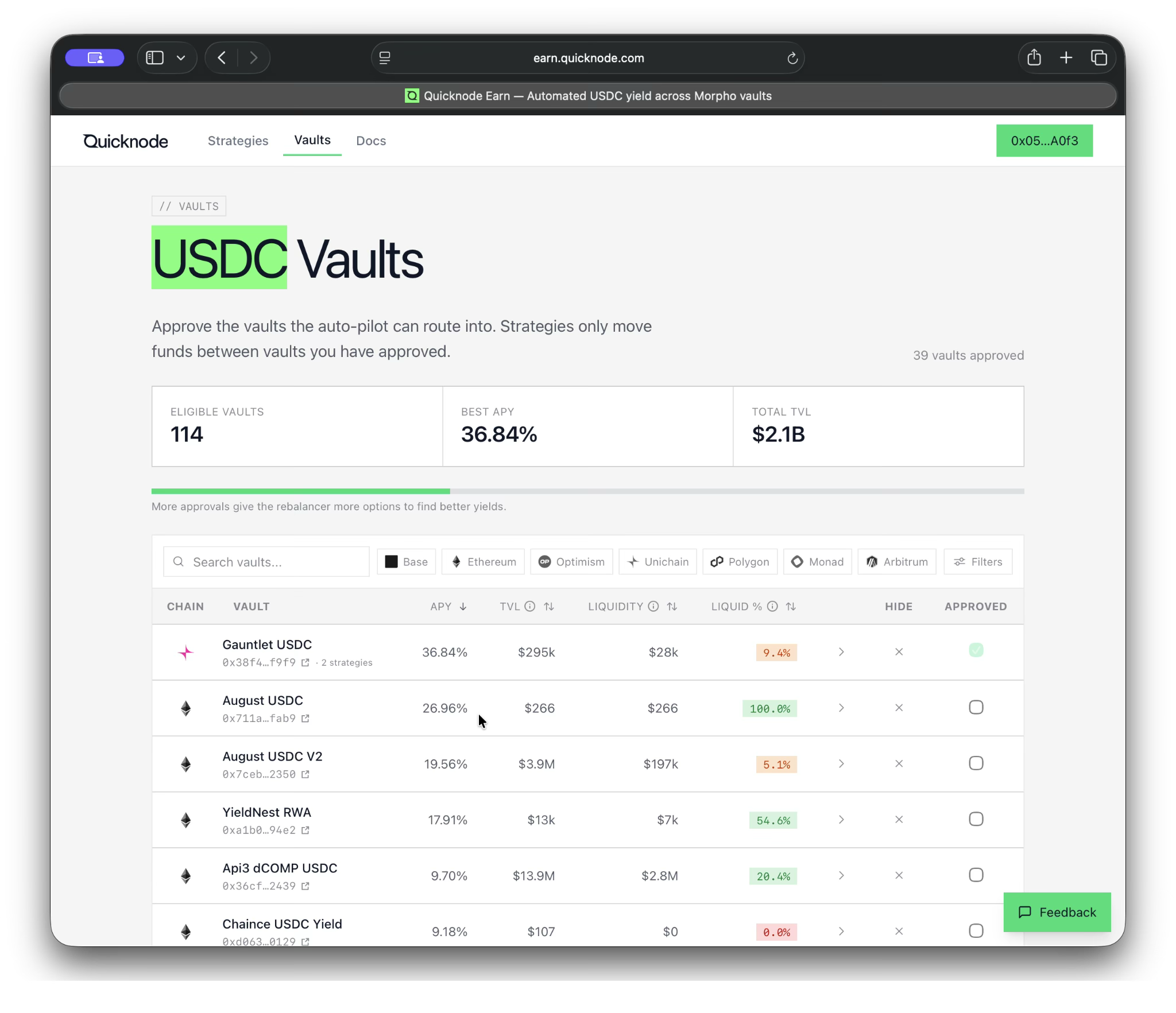
Task: Filter by Arbitrum chain
Action: (x=896, y=562)
